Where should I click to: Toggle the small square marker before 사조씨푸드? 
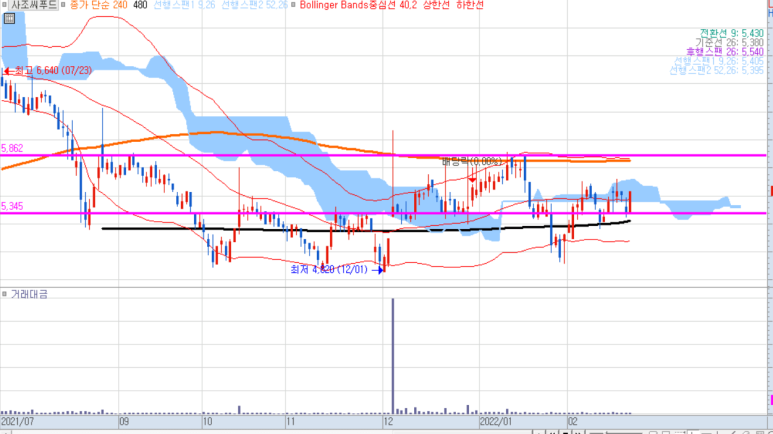[x=4, y=5]
